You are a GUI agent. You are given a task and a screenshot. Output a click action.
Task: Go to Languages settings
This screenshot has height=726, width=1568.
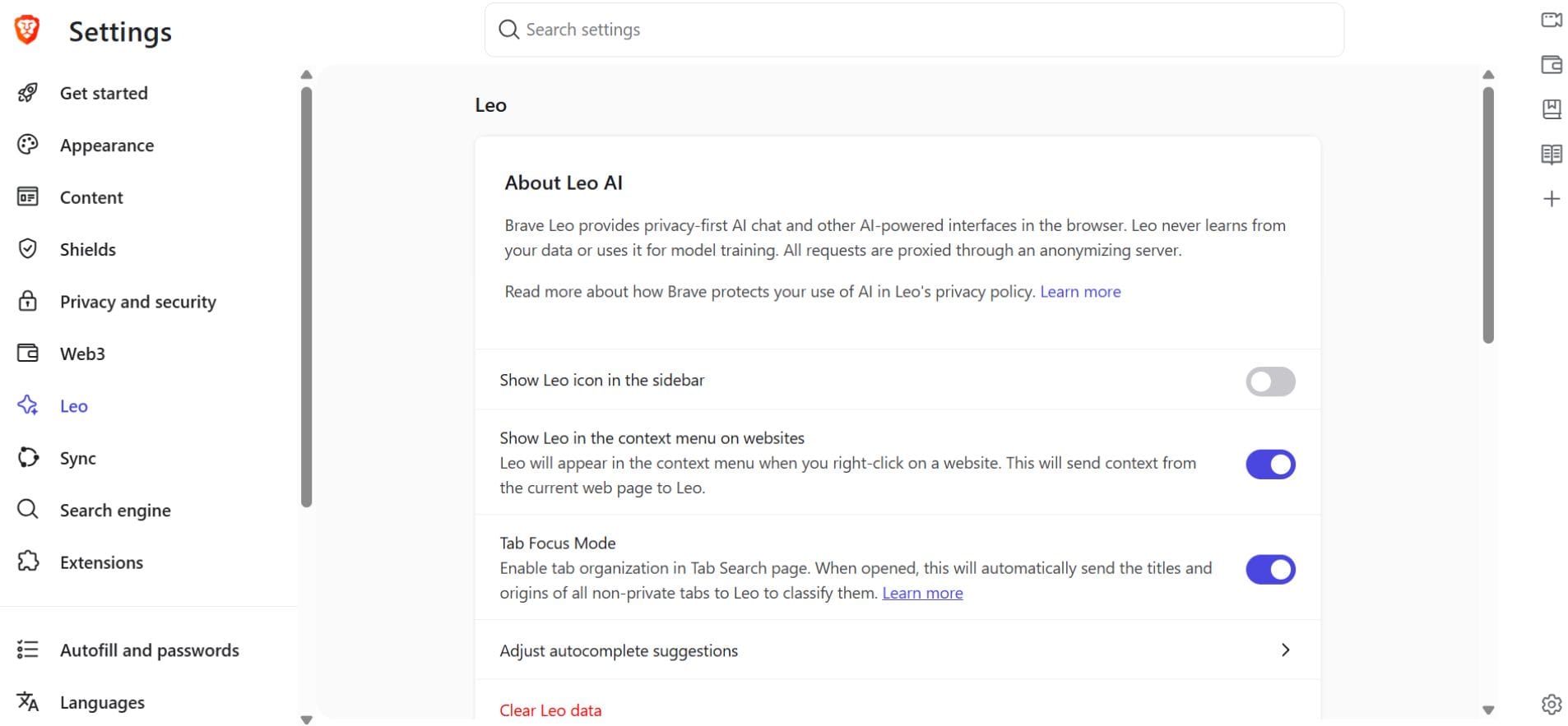tap(102, 701)
